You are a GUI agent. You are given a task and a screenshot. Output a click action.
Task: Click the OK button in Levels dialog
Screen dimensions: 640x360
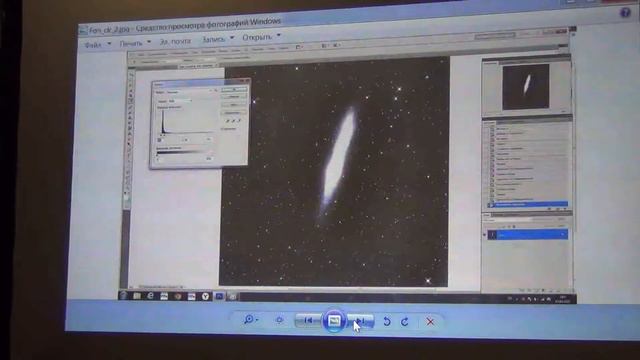click(x=234, y=89)
